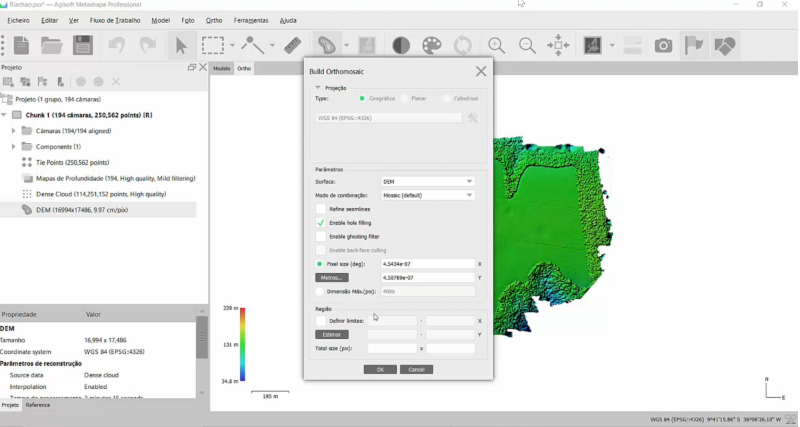This screenshot has height=427, width=800.
Task: Click the color palette toolbar icon
Action: click(x=432, y=45)
